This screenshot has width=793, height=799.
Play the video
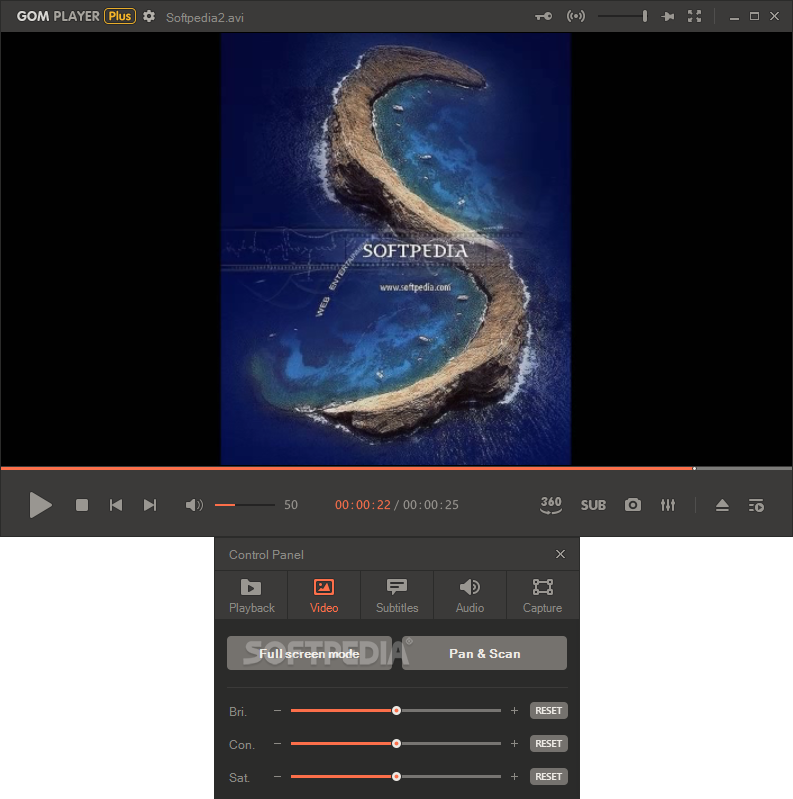pos(40,504)
